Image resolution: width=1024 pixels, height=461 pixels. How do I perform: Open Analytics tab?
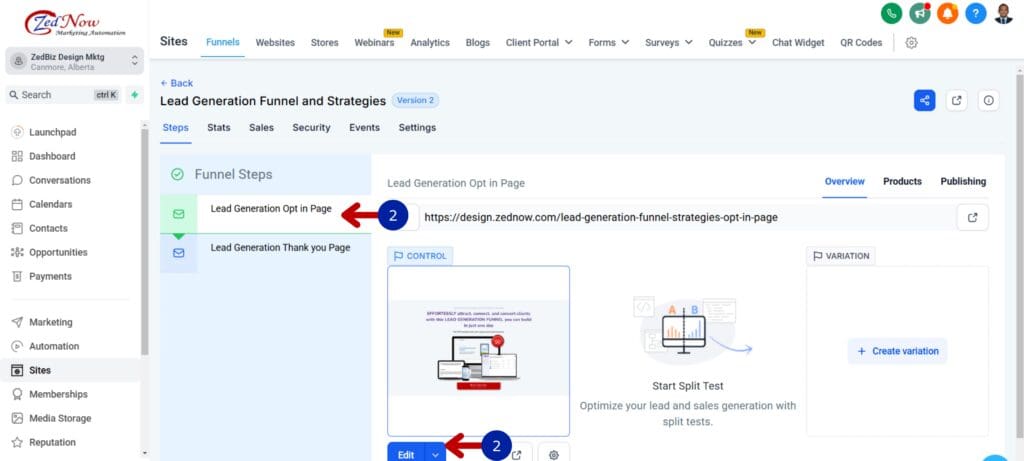(x=430, y=42)
